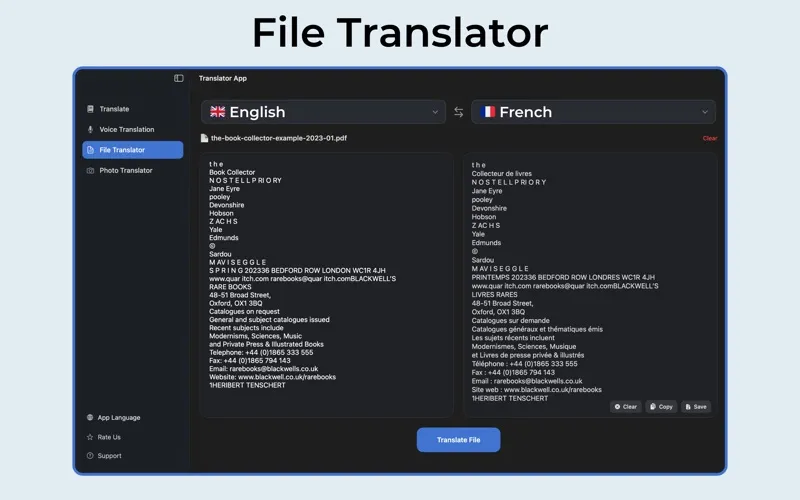Save the translated text
800x500 pixels.
[x=696, y=407]
